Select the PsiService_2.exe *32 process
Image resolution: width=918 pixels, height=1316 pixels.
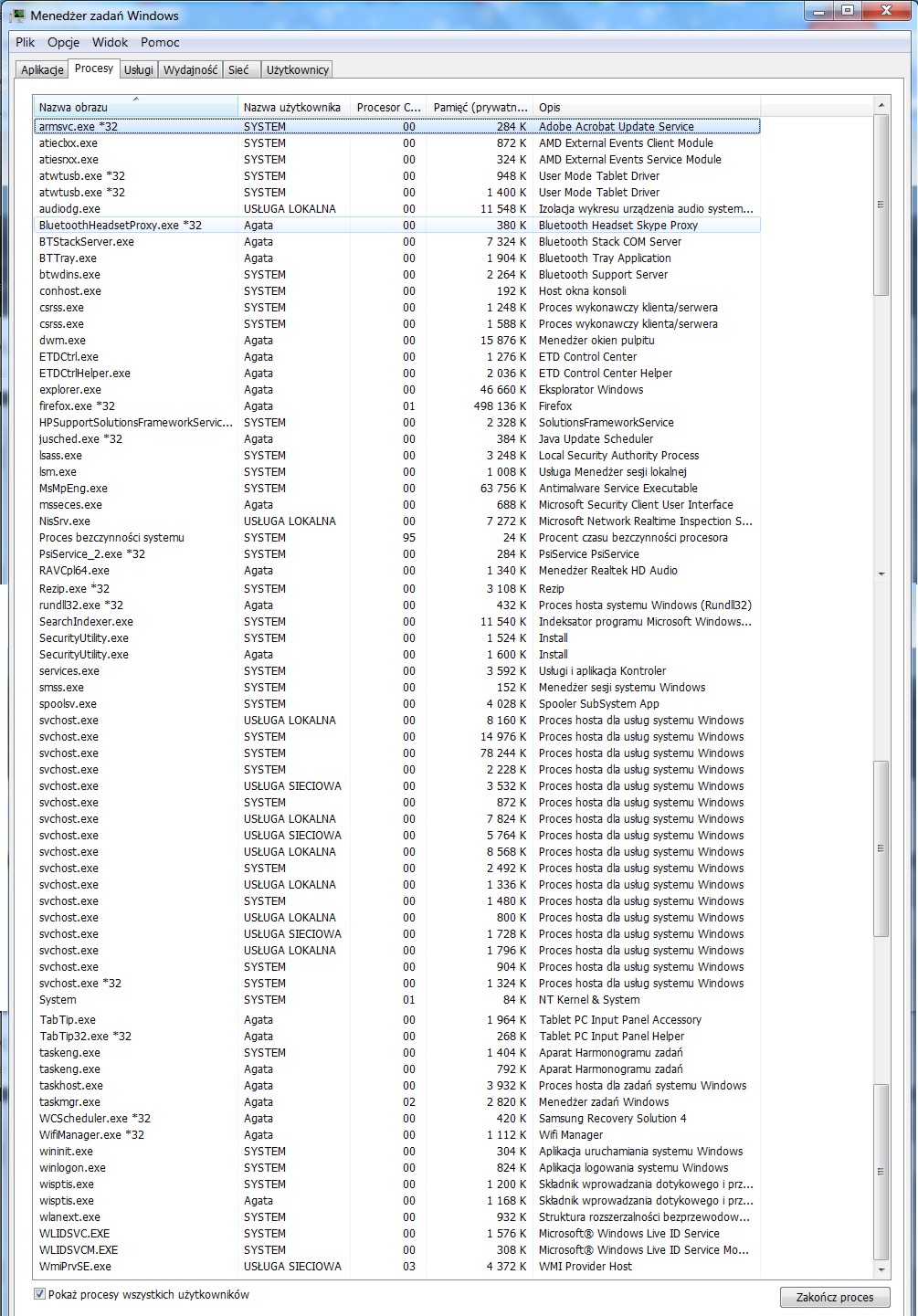click(x=396, y=554)
